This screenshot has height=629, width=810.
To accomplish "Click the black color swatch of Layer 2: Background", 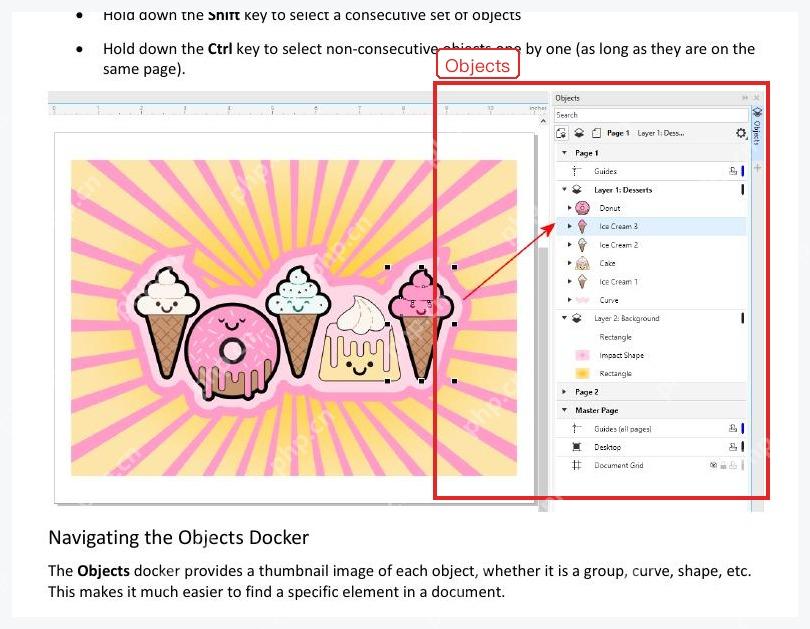I will 743,318.
